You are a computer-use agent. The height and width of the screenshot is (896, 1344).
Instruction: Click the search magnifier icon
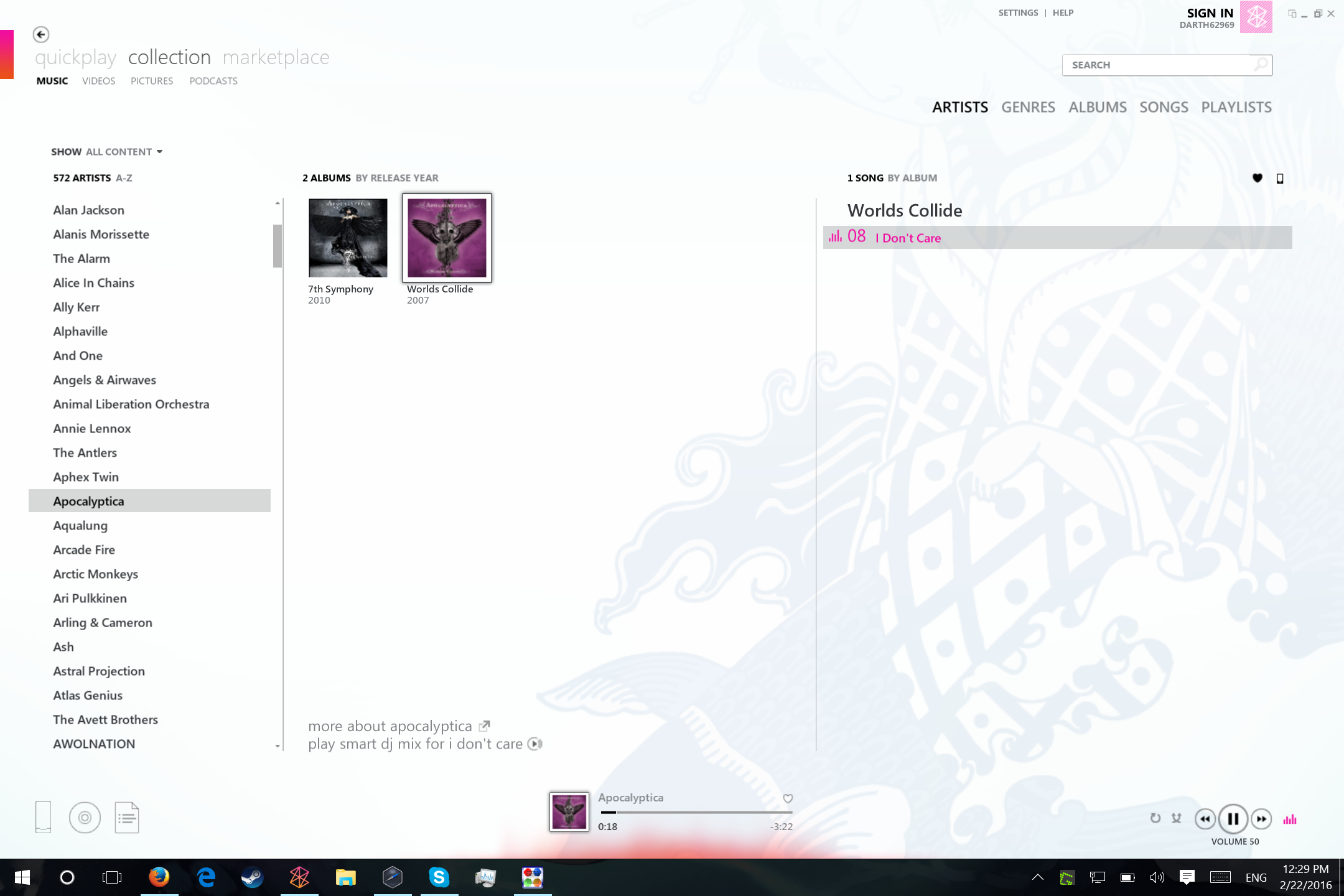1261,65
